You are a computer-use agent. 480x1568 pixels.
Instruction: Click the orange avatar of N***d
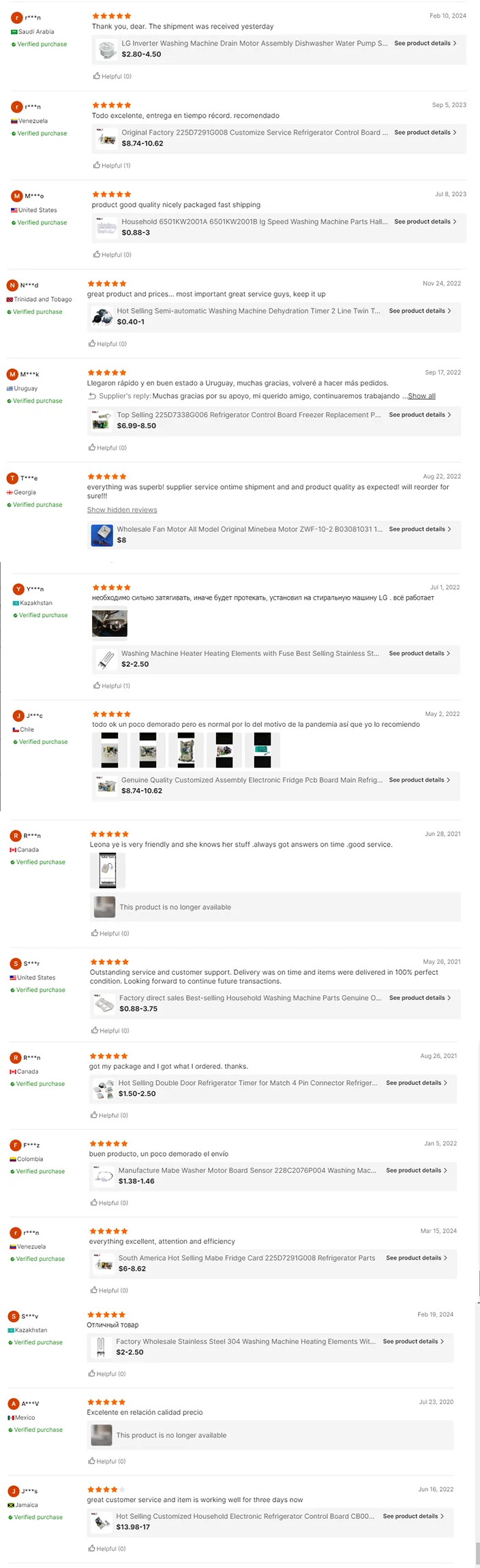tap(12, 285)
